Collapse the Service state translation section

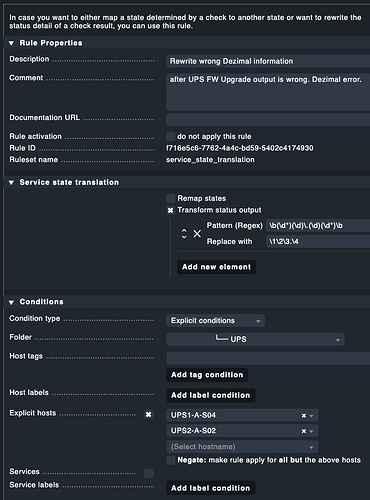[x=11, y=183]
